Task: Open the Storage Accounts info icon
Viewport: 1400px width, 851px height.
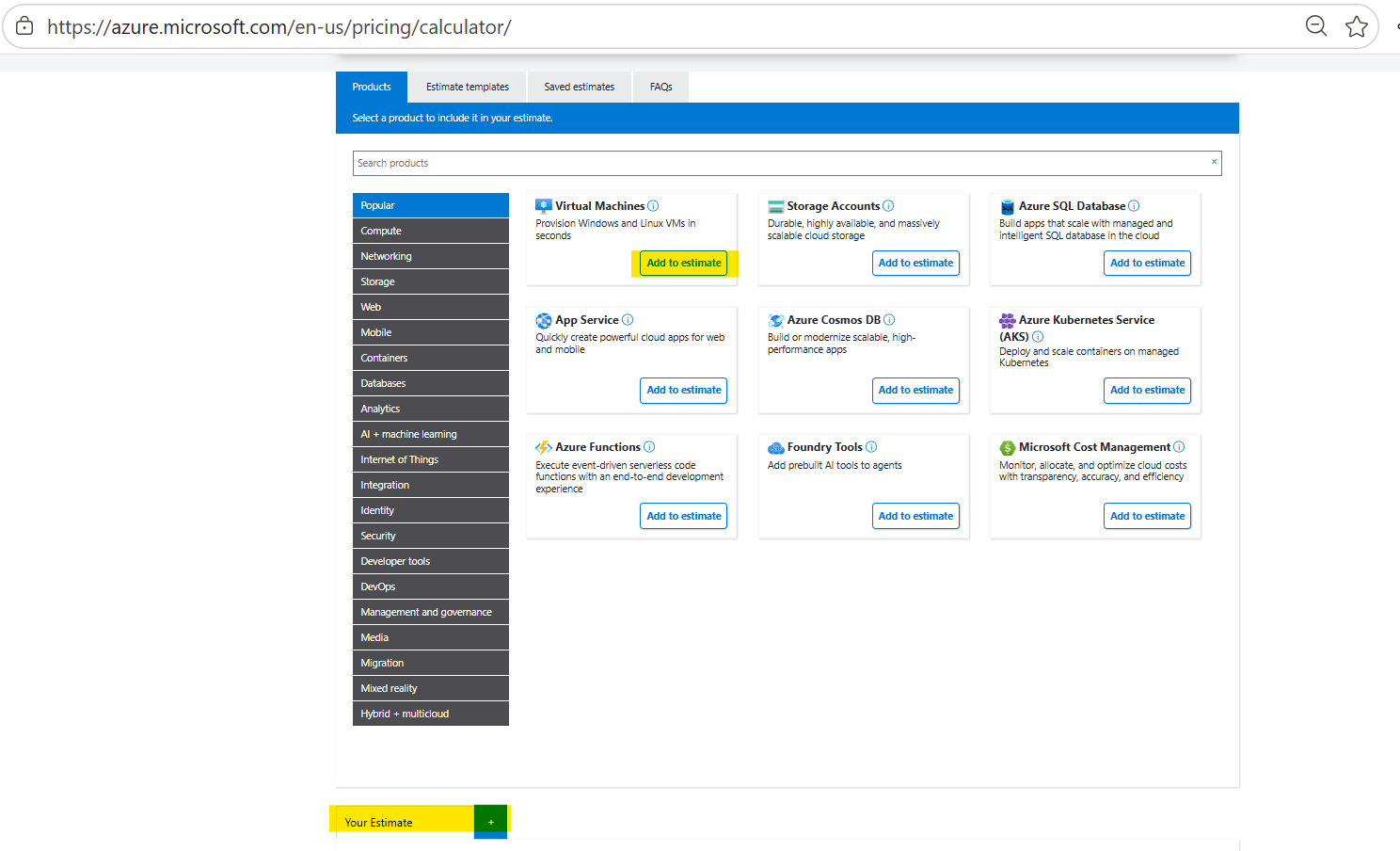Action: [888, 206]
